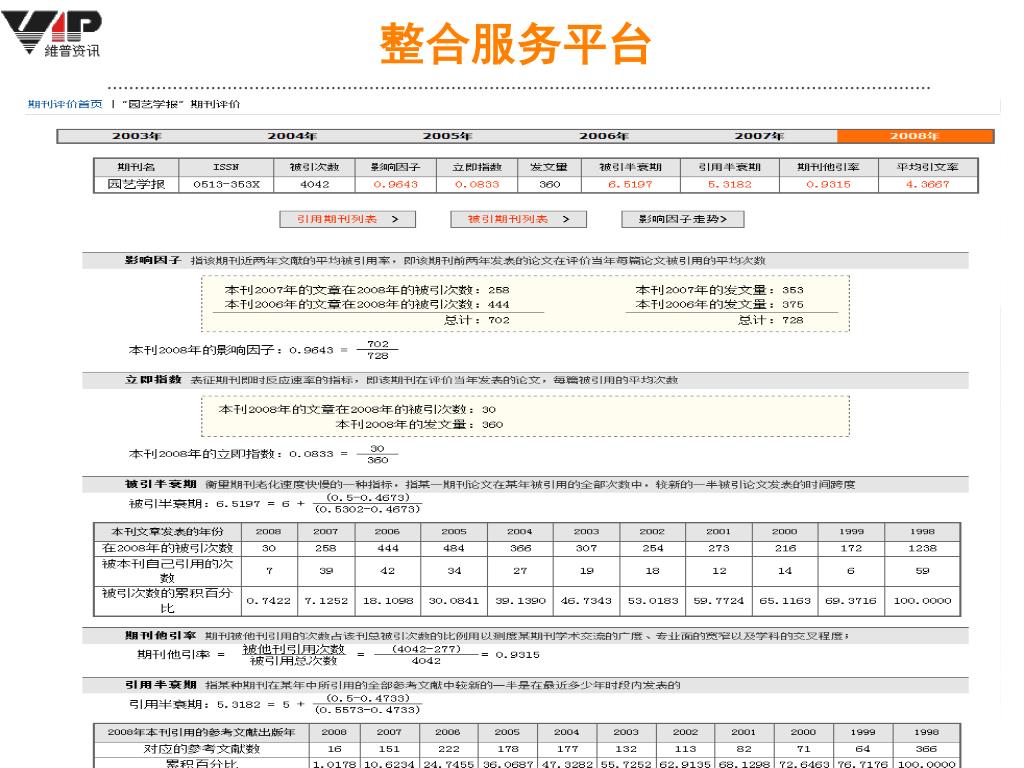This screenshot has width=1024, height=768.
Task: Click the self-citation count 59 cell
Action: click(922, 571)
